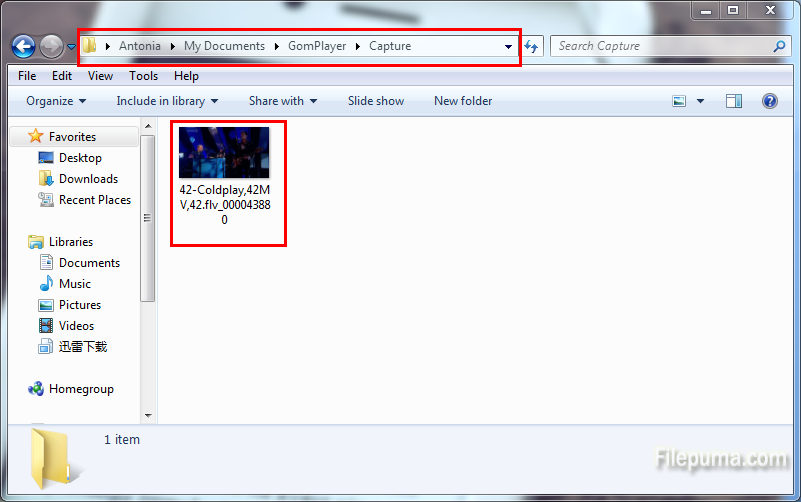801x502 pixels.
Task: Click the New folder button
Action: pyautogui.click(x=462, y=101)
